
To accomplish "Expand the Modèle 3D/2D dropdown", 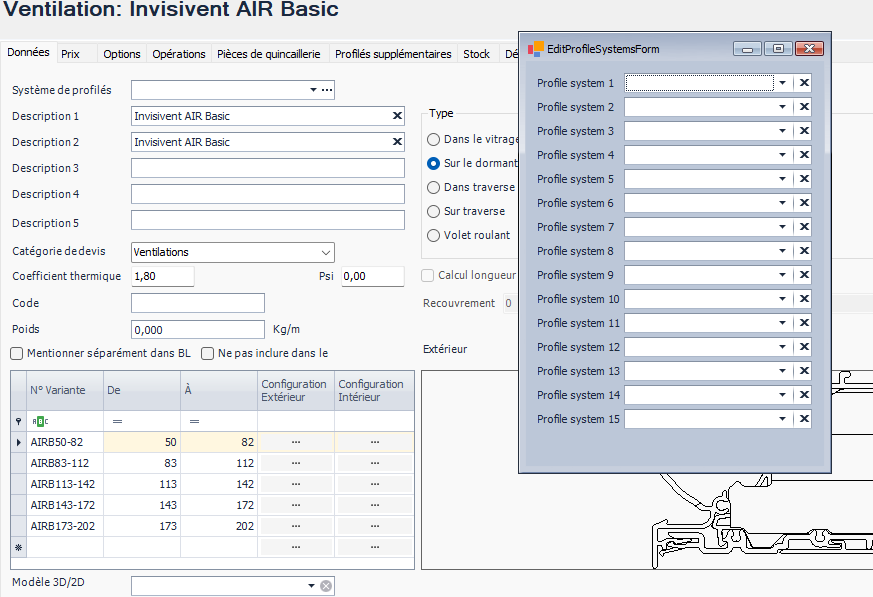I will point(311,586).
